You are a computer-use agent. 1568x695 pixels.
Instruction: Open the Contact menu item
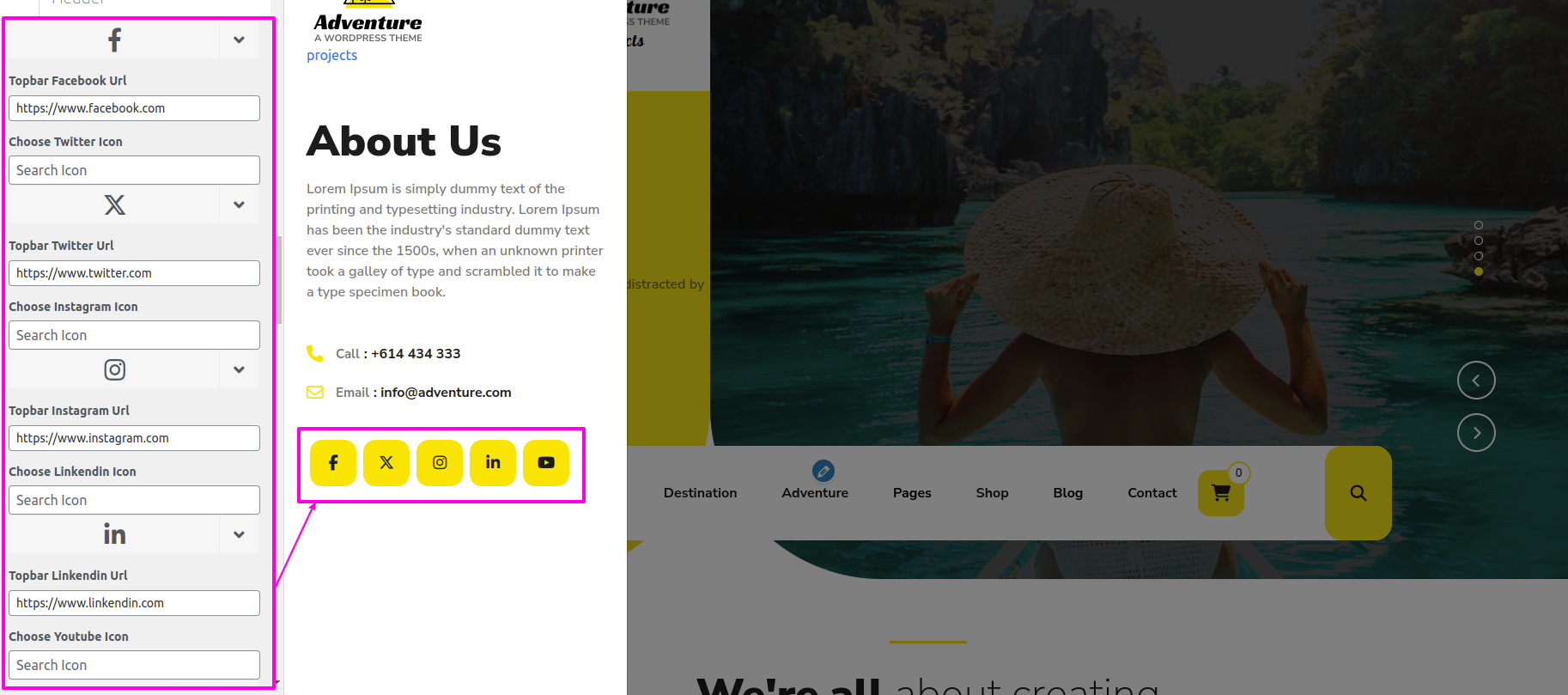point(1152,493)
